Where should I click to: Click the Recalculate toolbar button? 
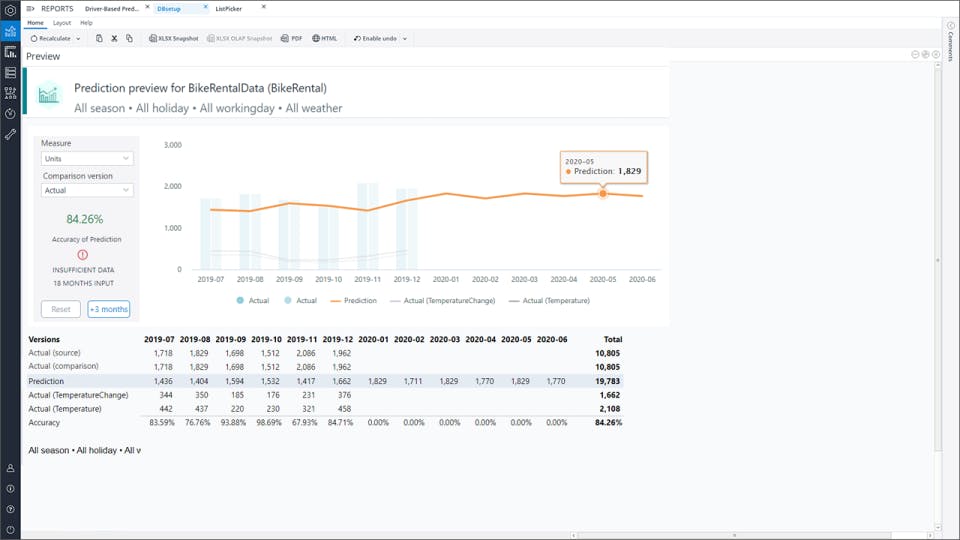[x=52, y=39]
